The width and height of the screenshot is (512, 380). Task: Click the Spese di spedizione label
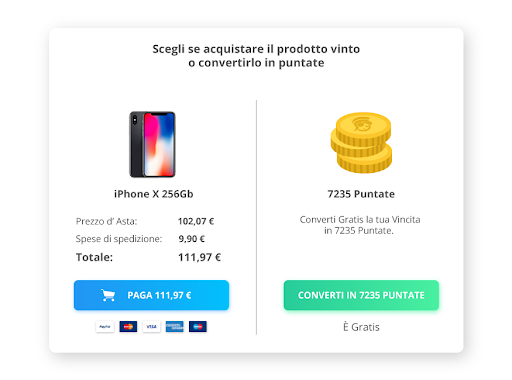119,239
